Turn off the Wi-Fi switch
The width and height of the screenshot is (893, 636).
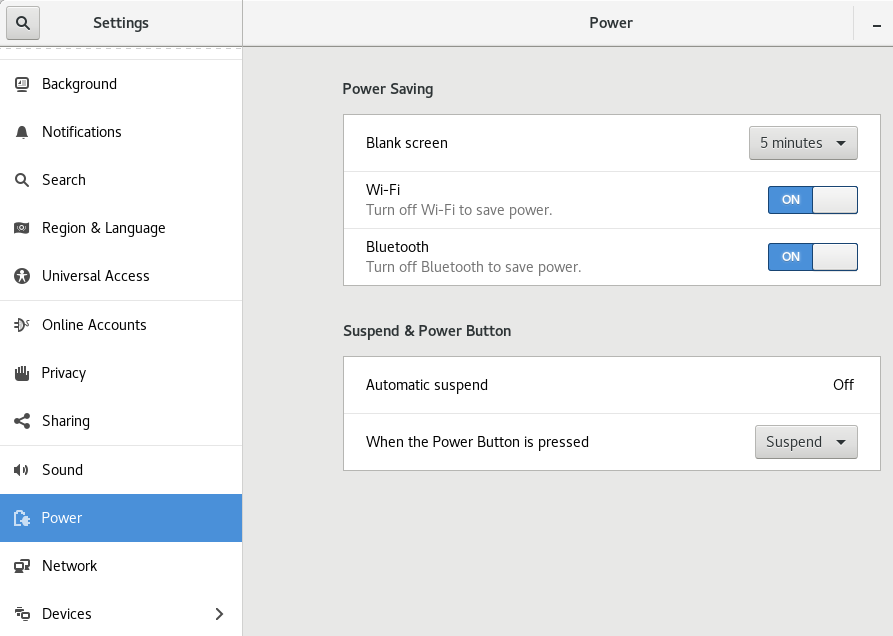[813, 200]
